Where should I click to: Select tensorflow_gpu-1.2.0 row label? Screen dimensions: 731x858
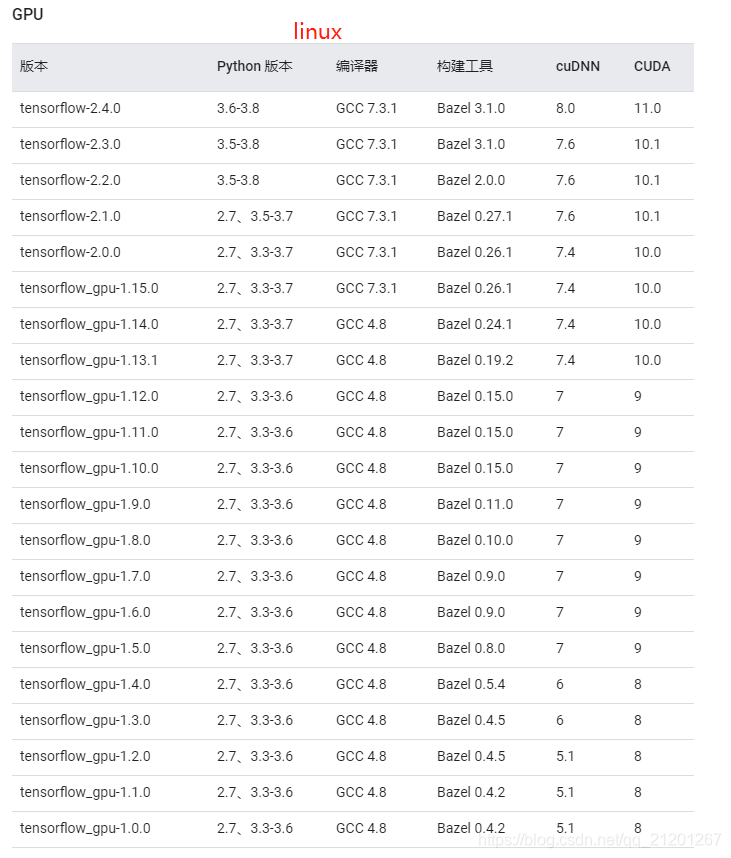click(x=85, y=757)
